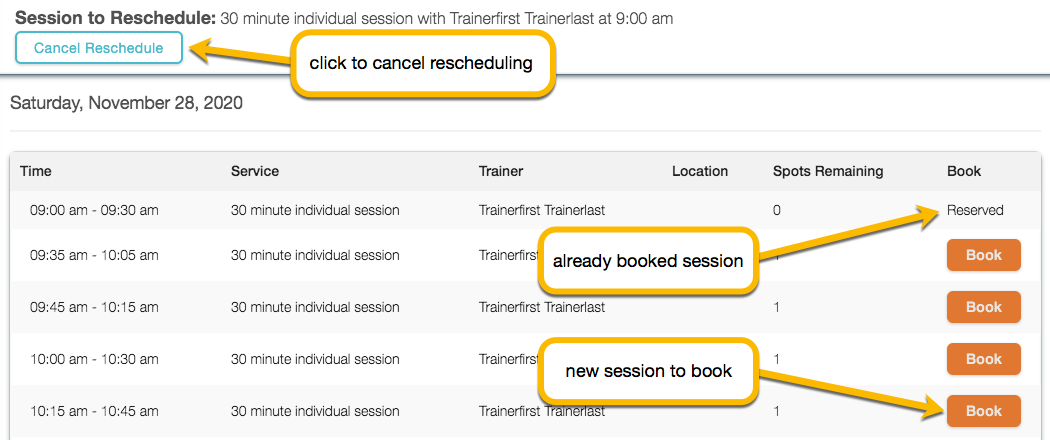The width and height of the screenshot is (1050, 440).
Task: Click the Time column header
Action: coord(36,171)
